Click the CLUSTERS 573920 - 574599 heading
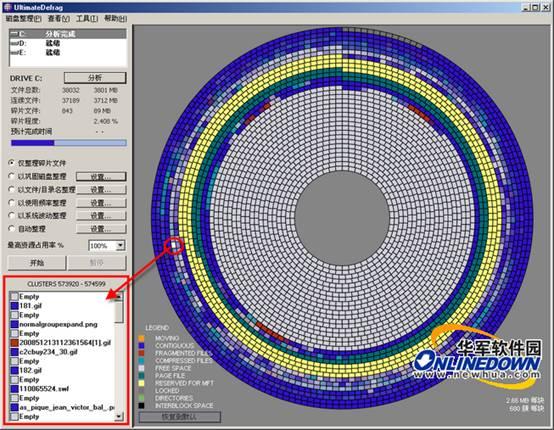Viewport: 554px width, 430px height. click(x=66, y=284)
